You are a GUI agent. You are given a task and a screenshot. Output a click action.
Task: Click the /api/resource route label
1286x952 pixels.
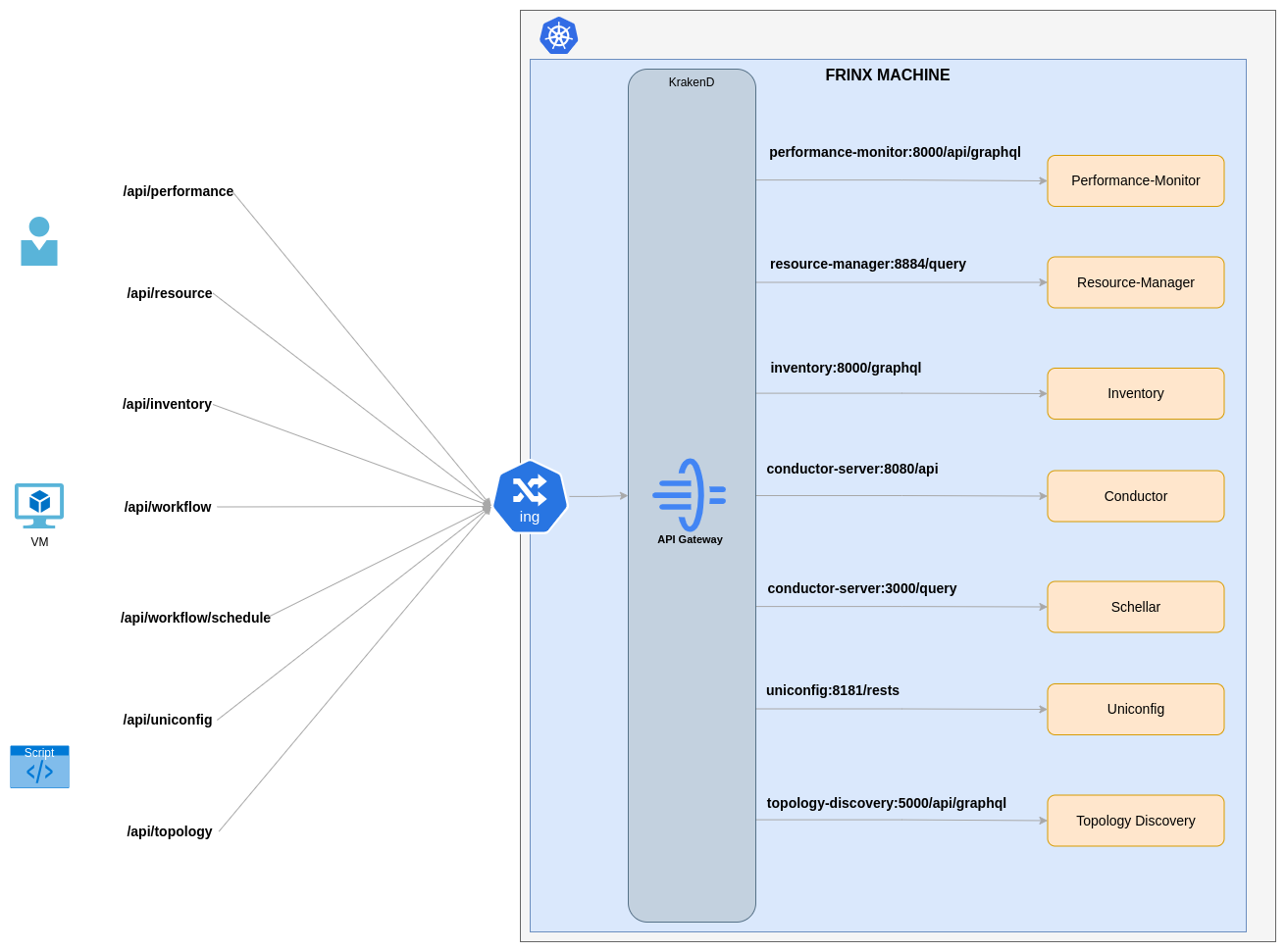170,293
